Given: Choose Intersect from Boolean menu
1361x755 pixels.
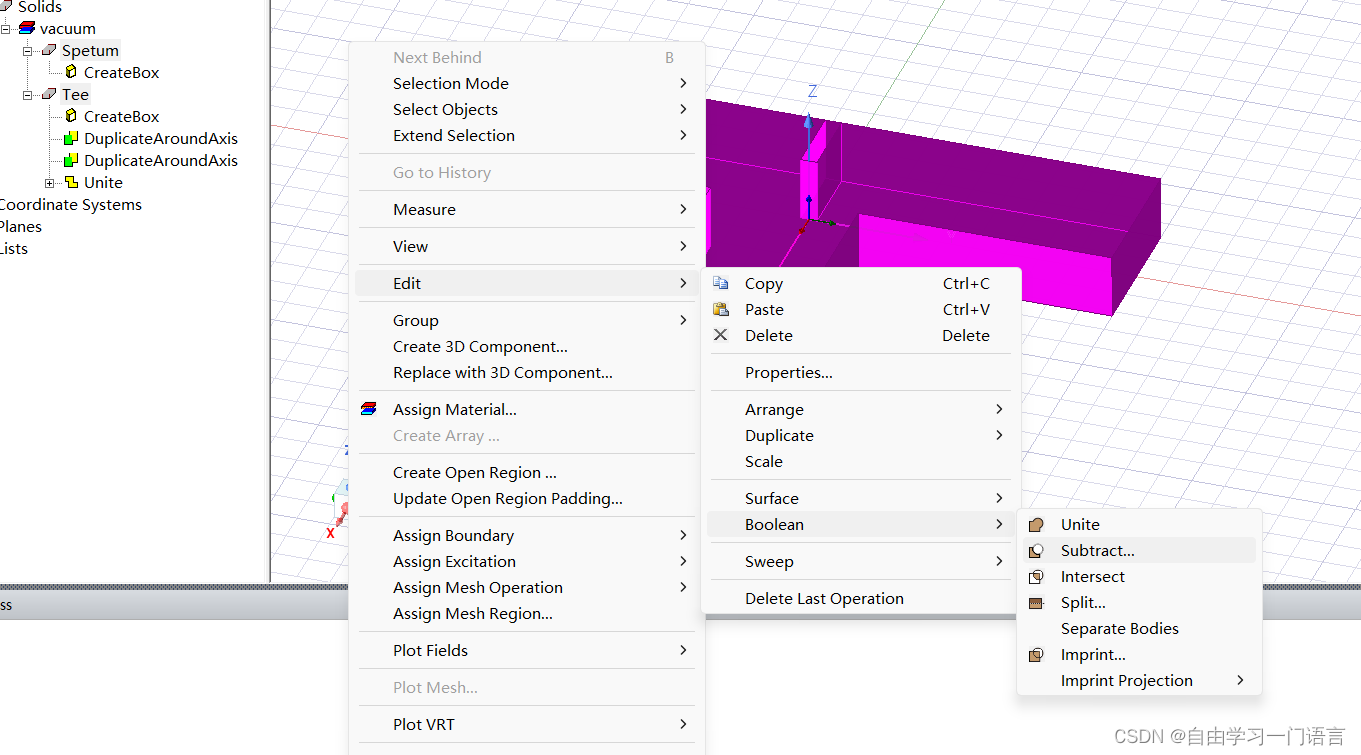Looking at the screenshot, I should [1139, 576].
